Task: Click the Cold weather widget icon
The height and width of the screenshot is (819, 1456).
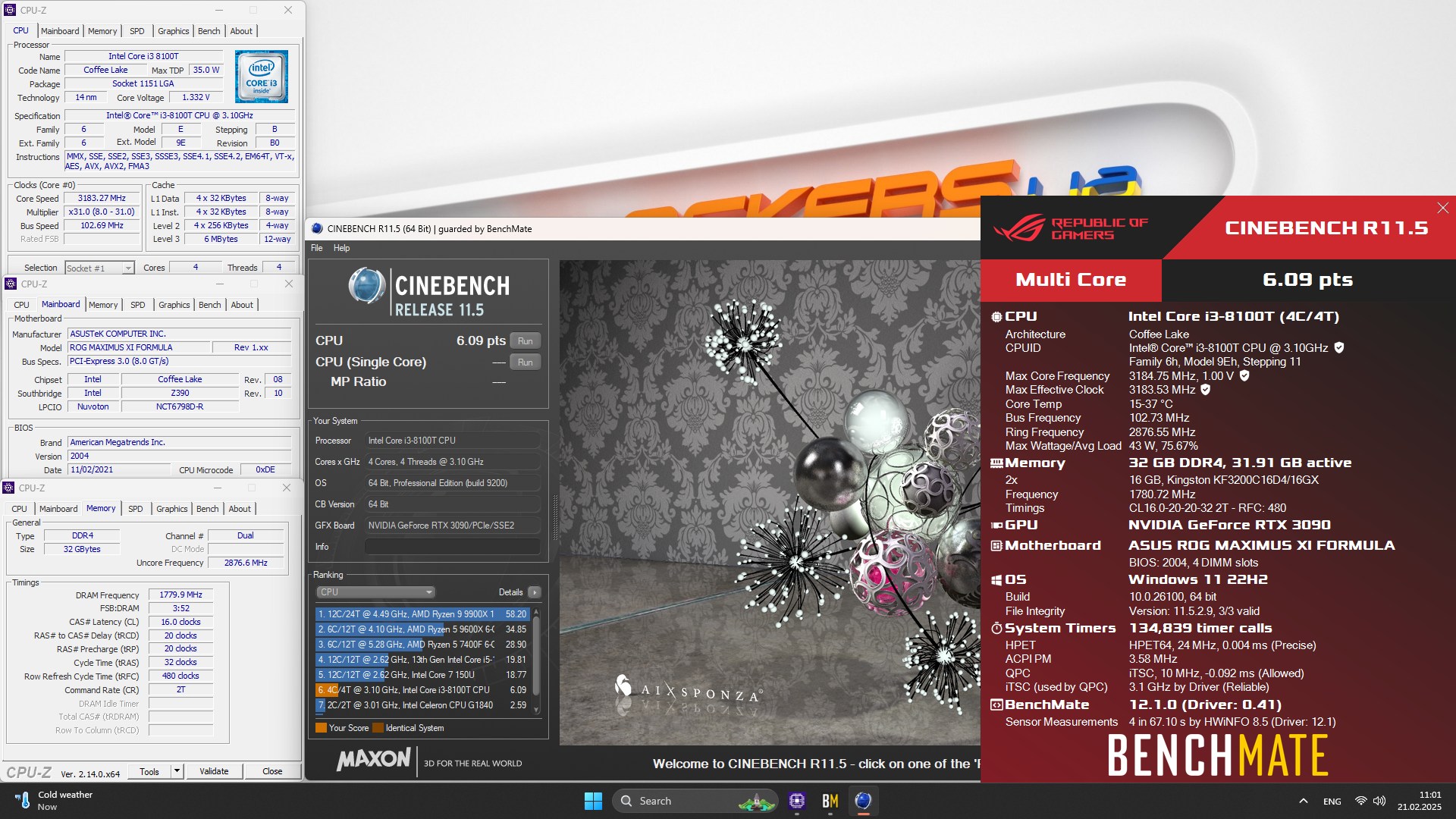Action: tap(22, 800)
